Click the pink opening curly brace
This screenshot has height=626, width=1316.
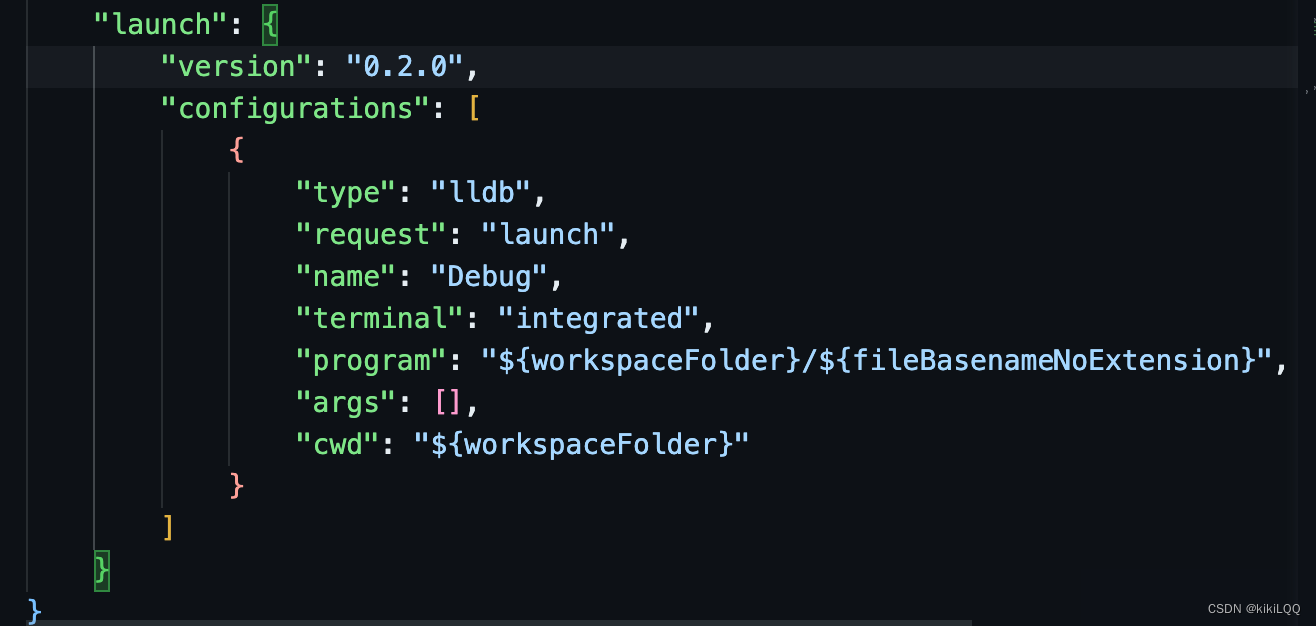click(236, 150)
